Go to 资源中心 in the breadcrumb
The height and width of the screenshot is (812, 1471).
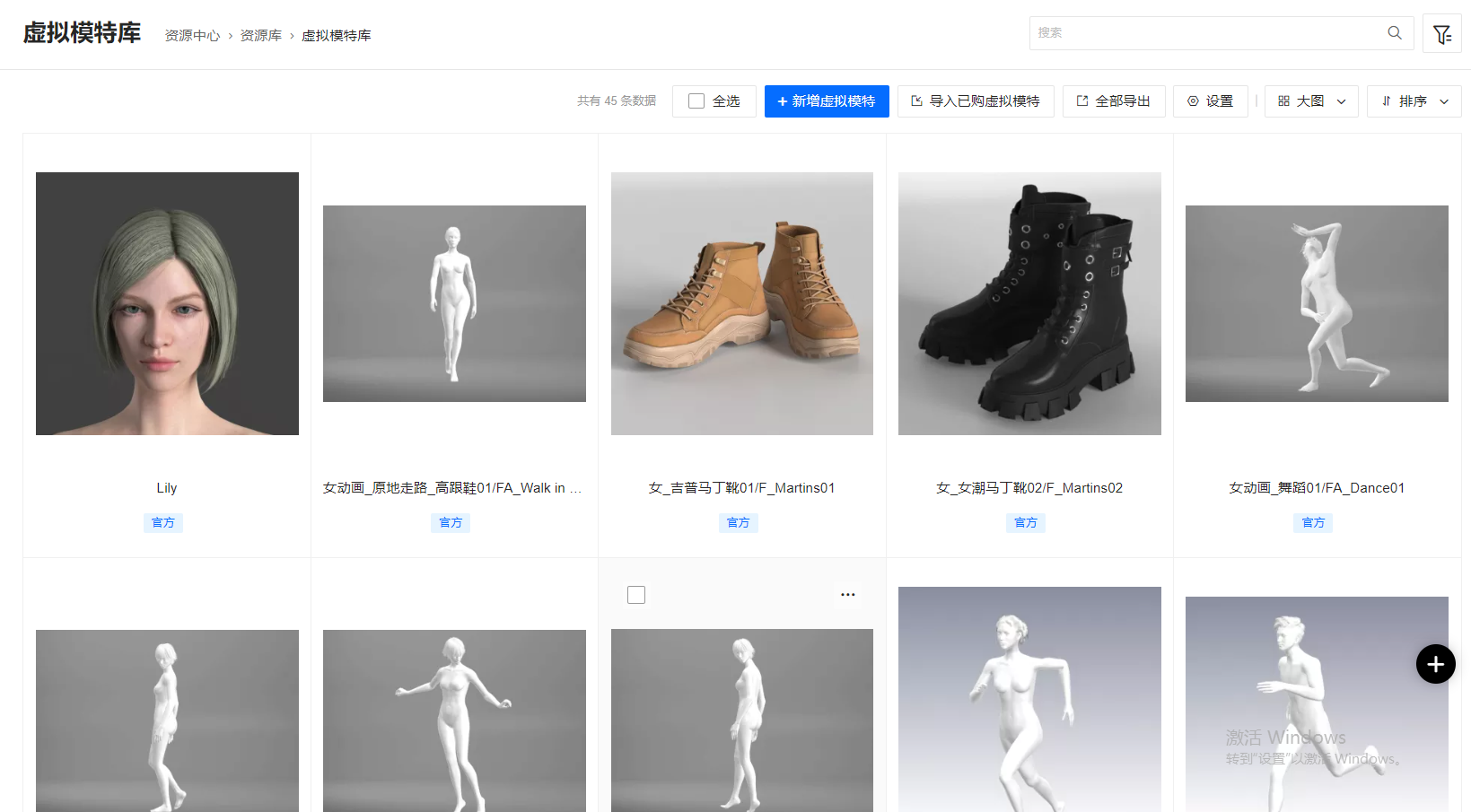coord(192,36)
